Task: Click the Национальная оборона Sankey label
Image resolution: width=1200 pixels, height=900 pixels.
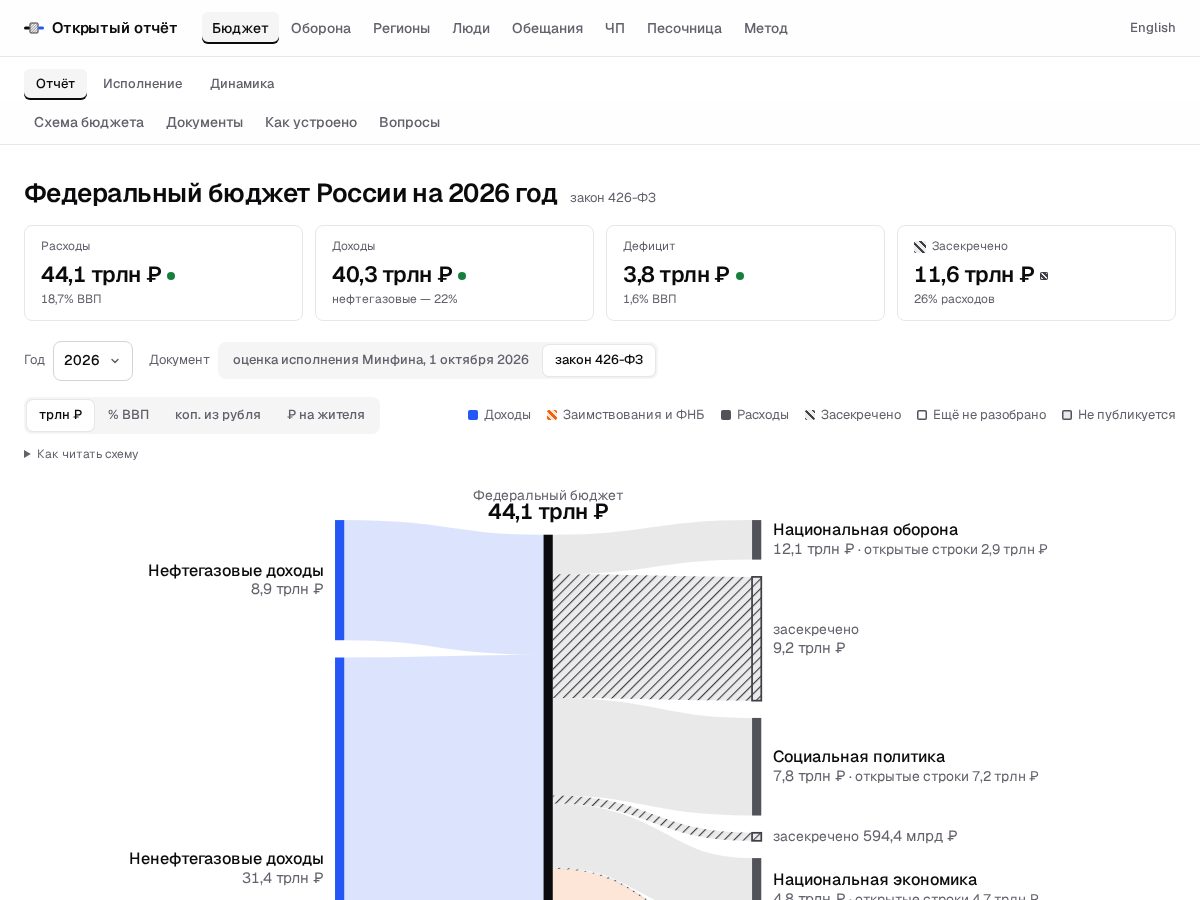Action: (865, 530)
